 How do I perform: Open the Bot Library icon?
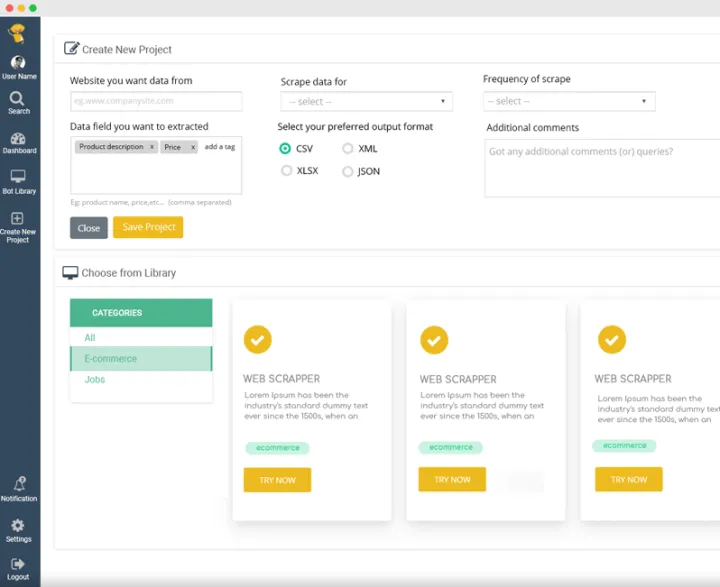[18, 177]
